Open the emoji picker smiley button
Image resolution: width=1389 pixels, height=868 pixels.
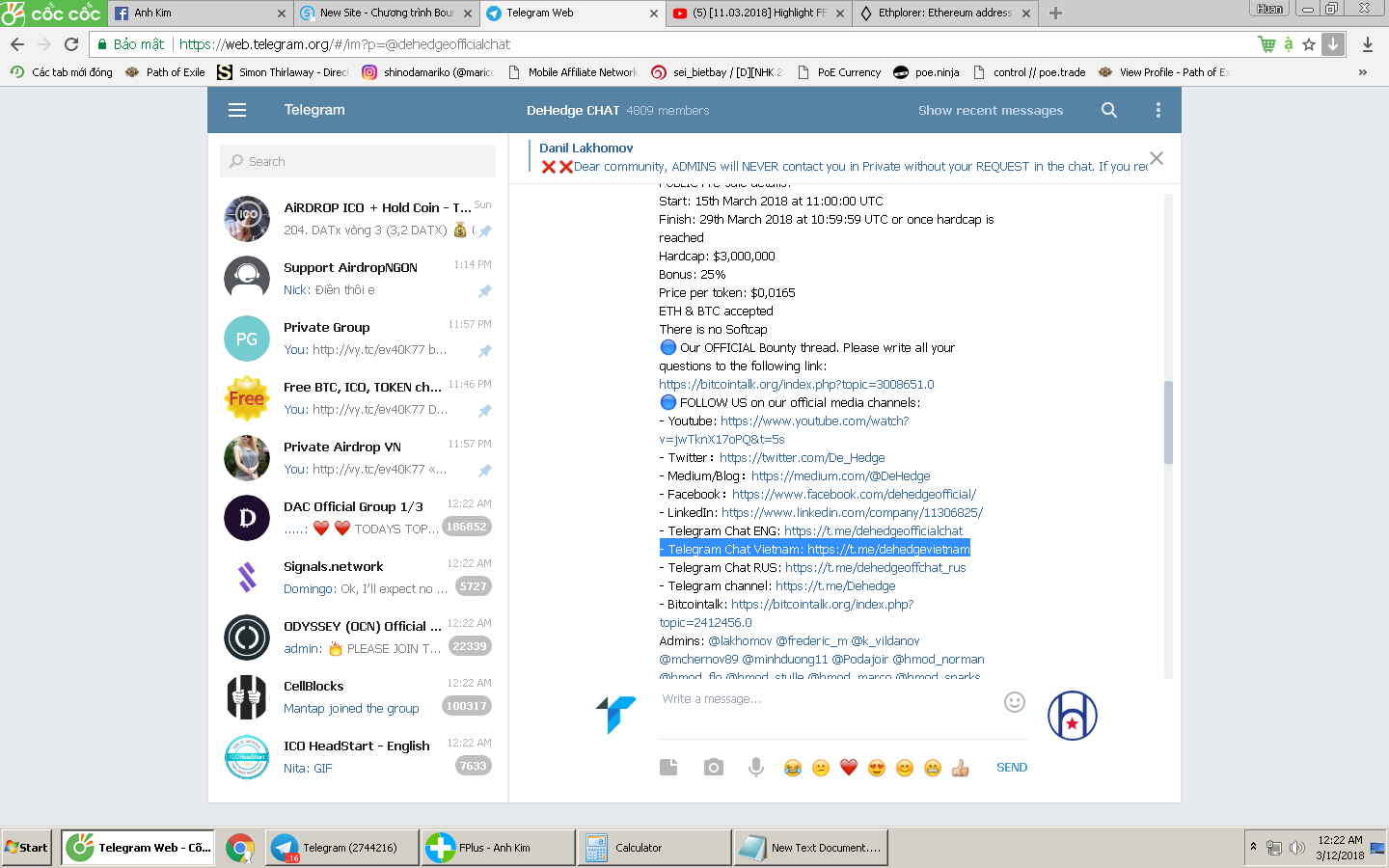pos(1015,702)
